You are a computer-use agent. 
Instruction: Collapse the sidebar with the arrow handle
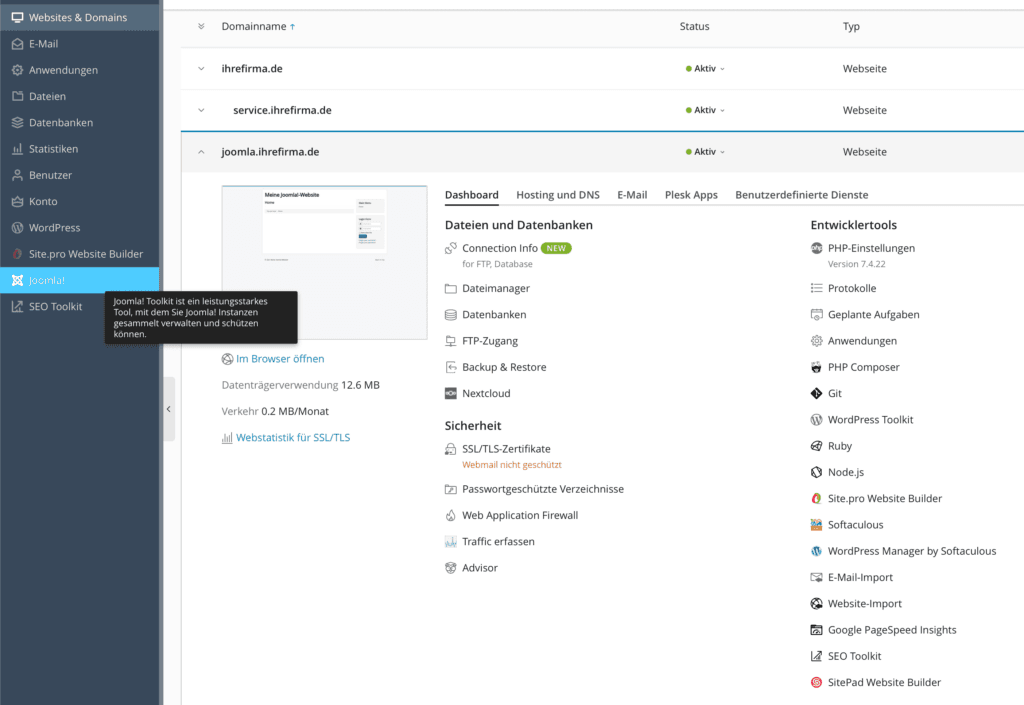click(168, 409)
